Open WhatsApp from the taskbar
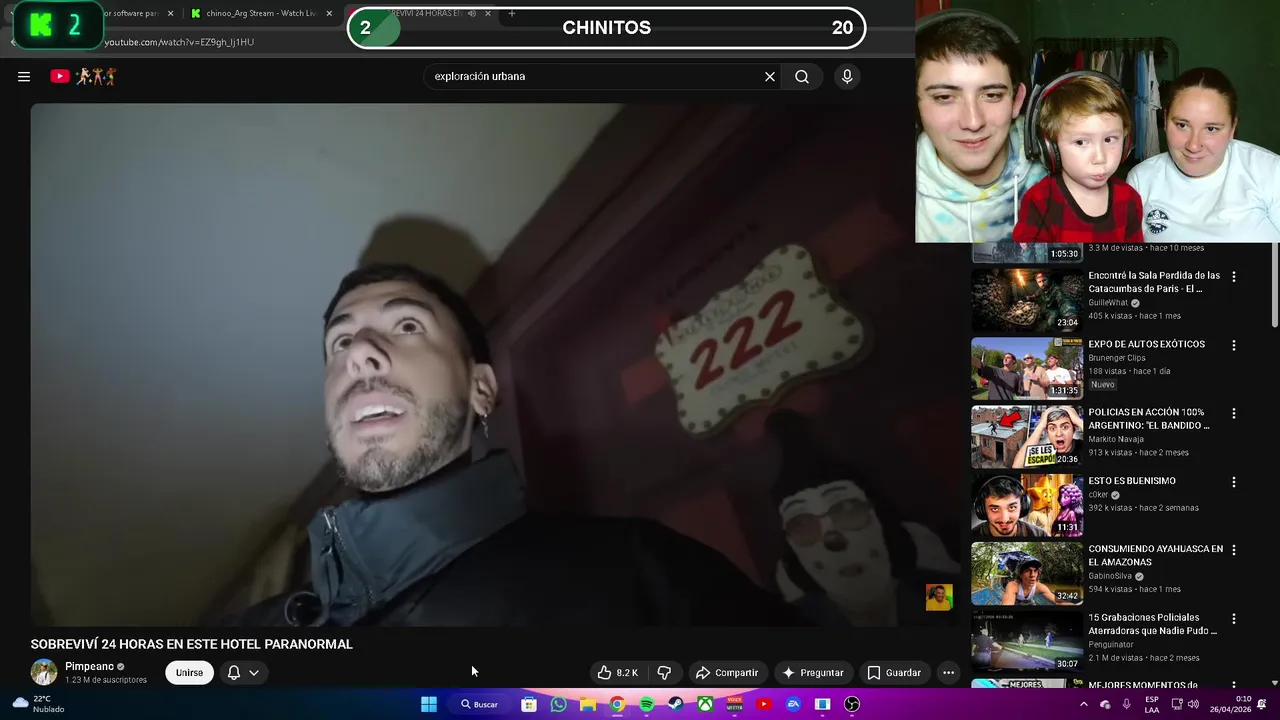 (x=558, y=704)
